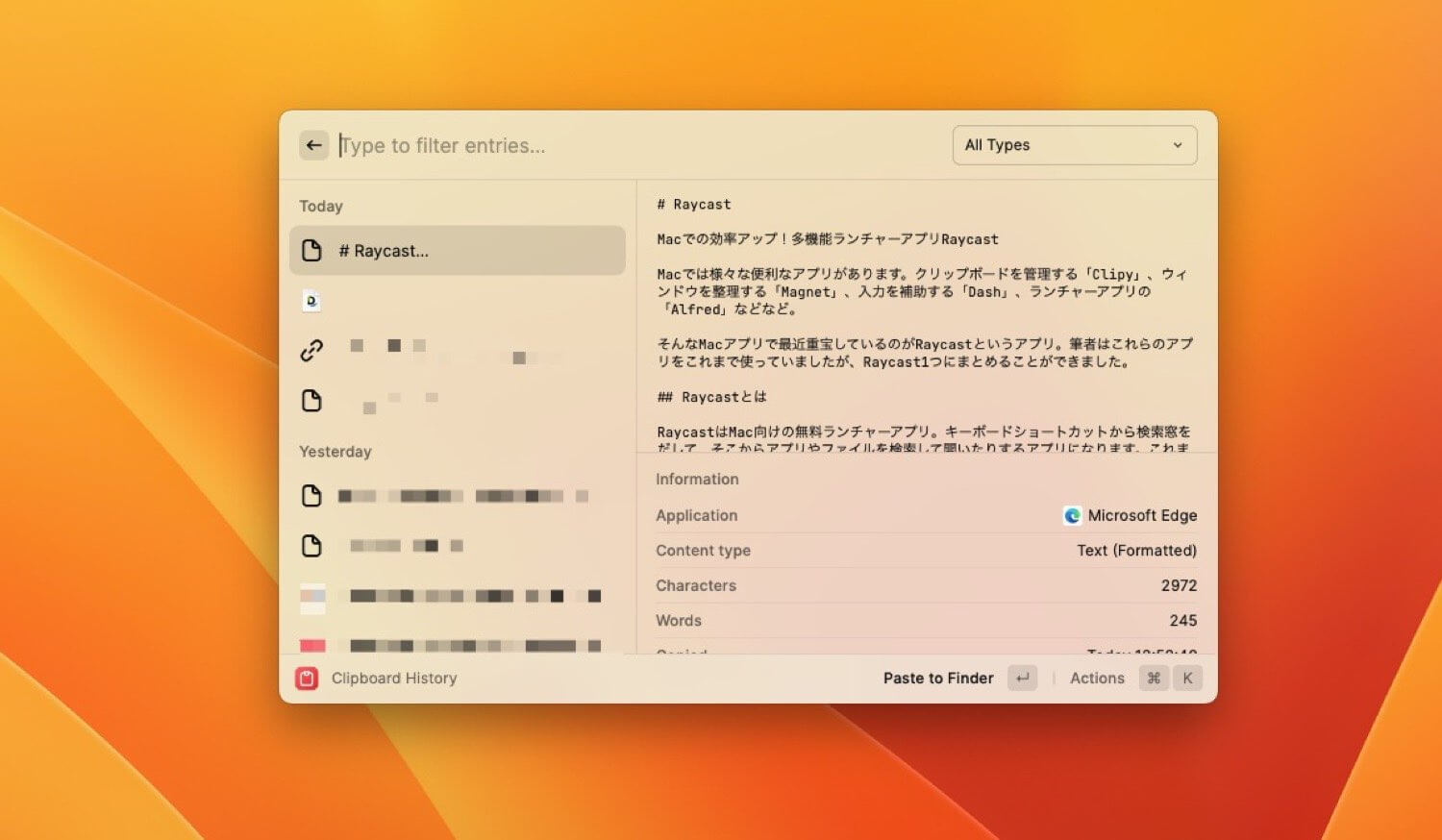Click the Clipboard History icon in the footer
The width and height of the screenshot is (1442, 840).
307,679
